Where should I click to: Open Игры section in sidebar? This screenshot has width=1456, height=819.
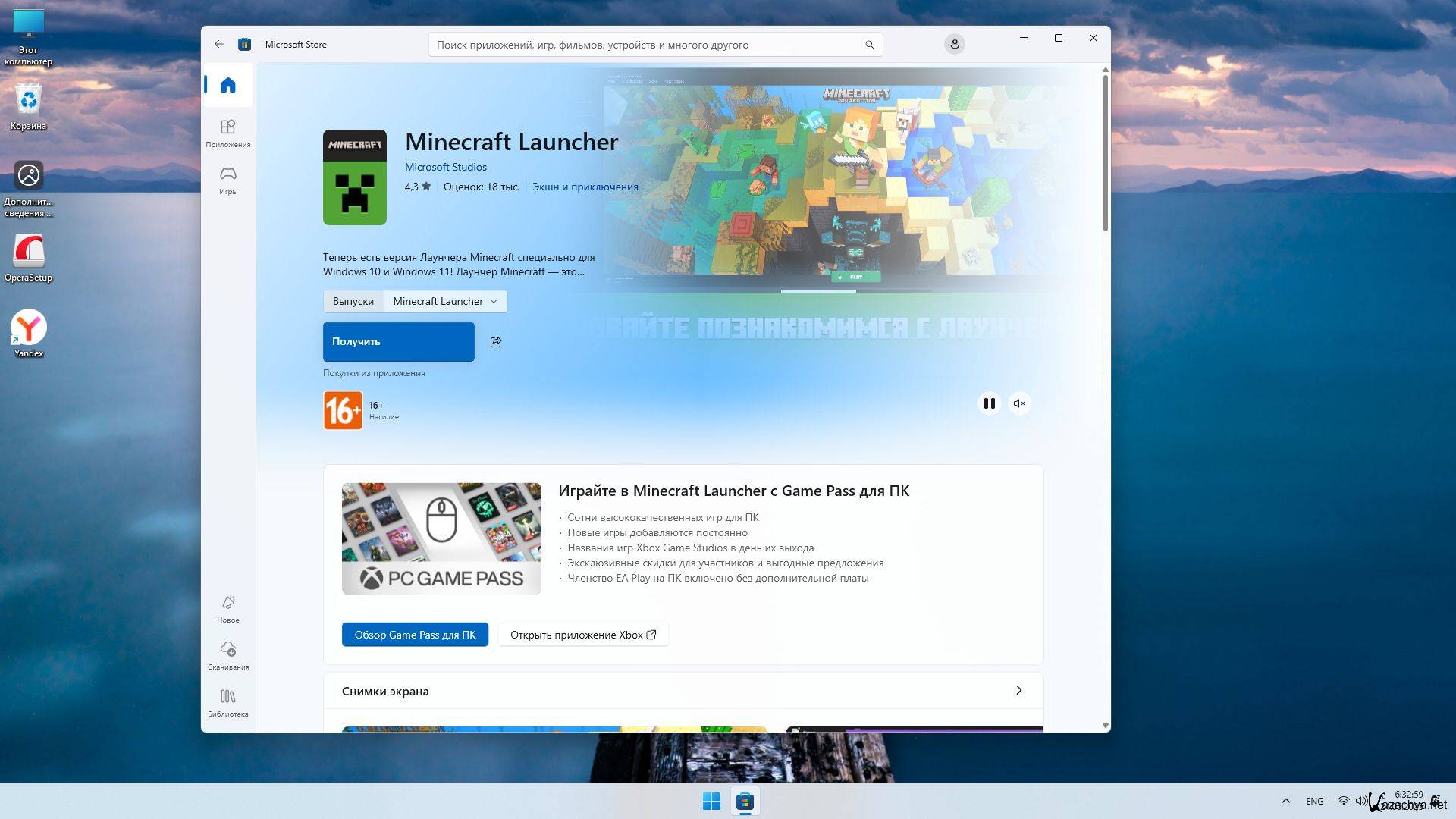(x=227, y=180)
